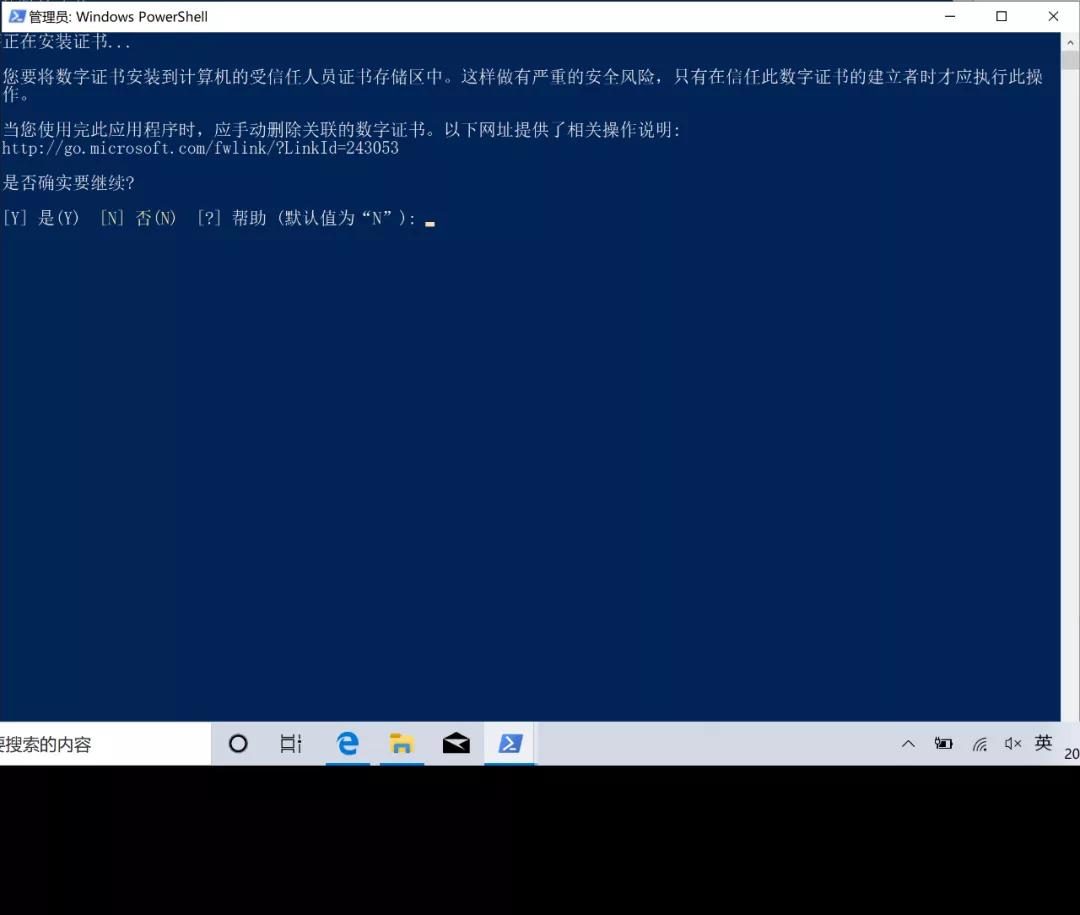1080x915 pixels.
Task: Open Task View from the taskbar
Action: coord(290,743)
